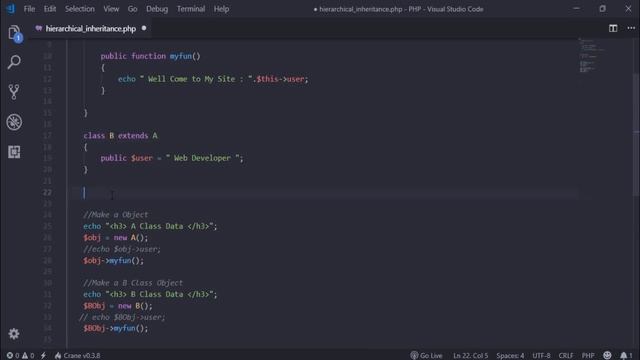Click the notifications bell icon

pos(626,356)
